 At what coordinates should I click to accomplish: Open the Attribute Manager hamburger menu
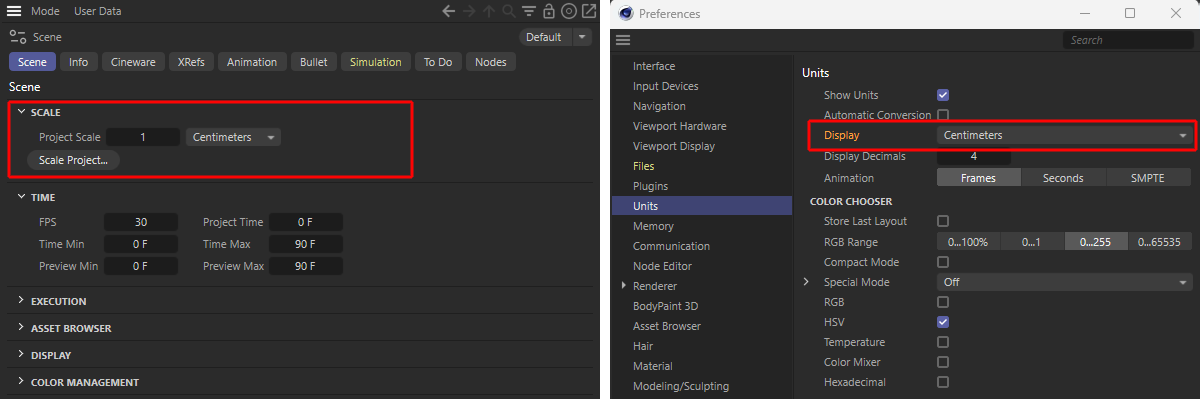pos(16,12)
